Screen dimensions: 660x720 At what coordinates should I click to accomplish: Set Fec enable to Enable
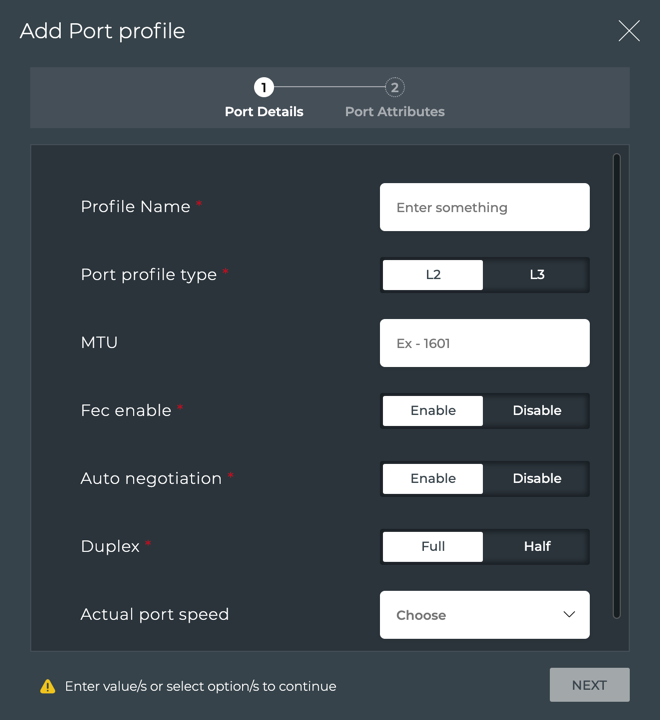click(x=433, y=411)
